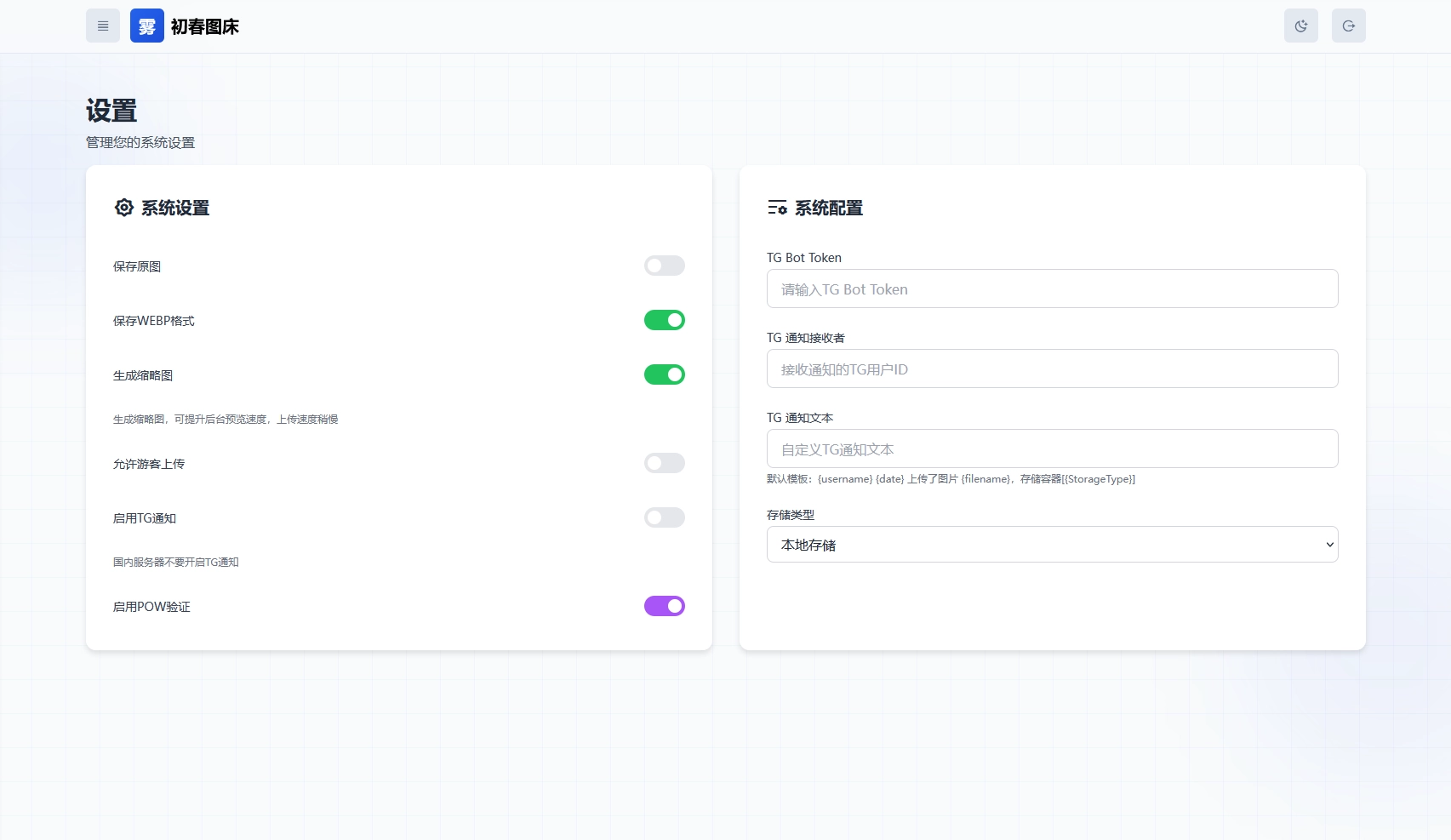
Task: Click the 本地存储 dropdown arrow
Action: (x=1329, y=545)
